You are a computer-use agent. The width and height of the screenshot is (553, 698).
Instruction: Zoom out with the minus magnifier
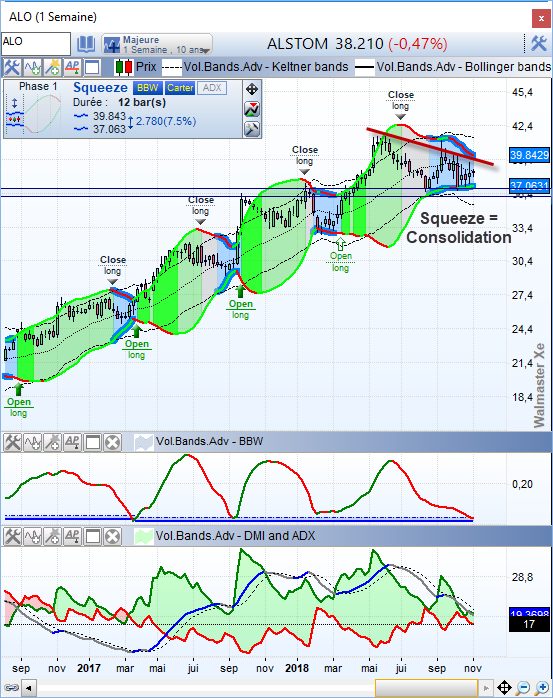[523, 688]
